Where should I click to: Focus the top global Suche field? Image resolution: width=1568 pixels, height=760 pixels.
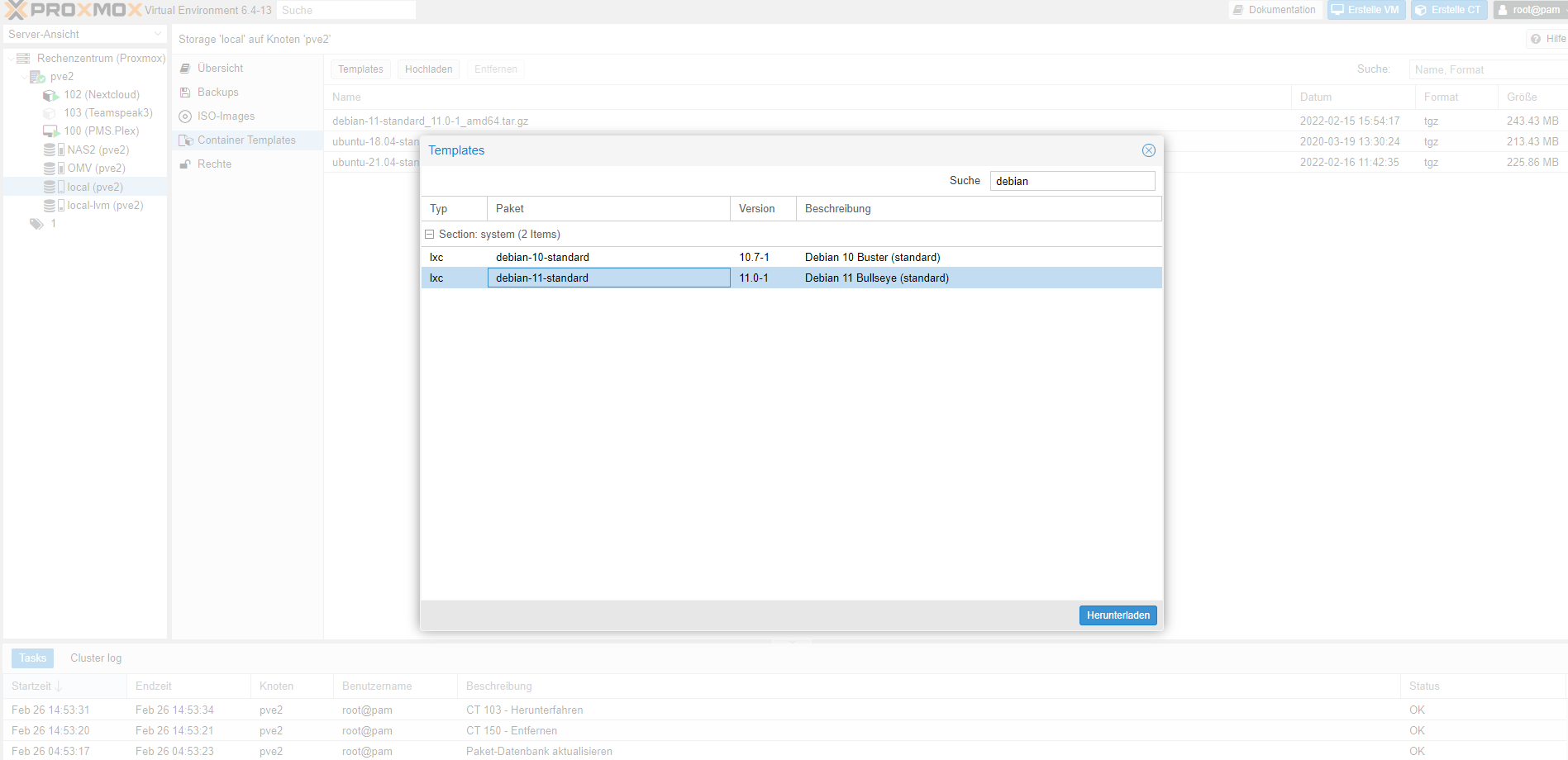tap(346, 10)
